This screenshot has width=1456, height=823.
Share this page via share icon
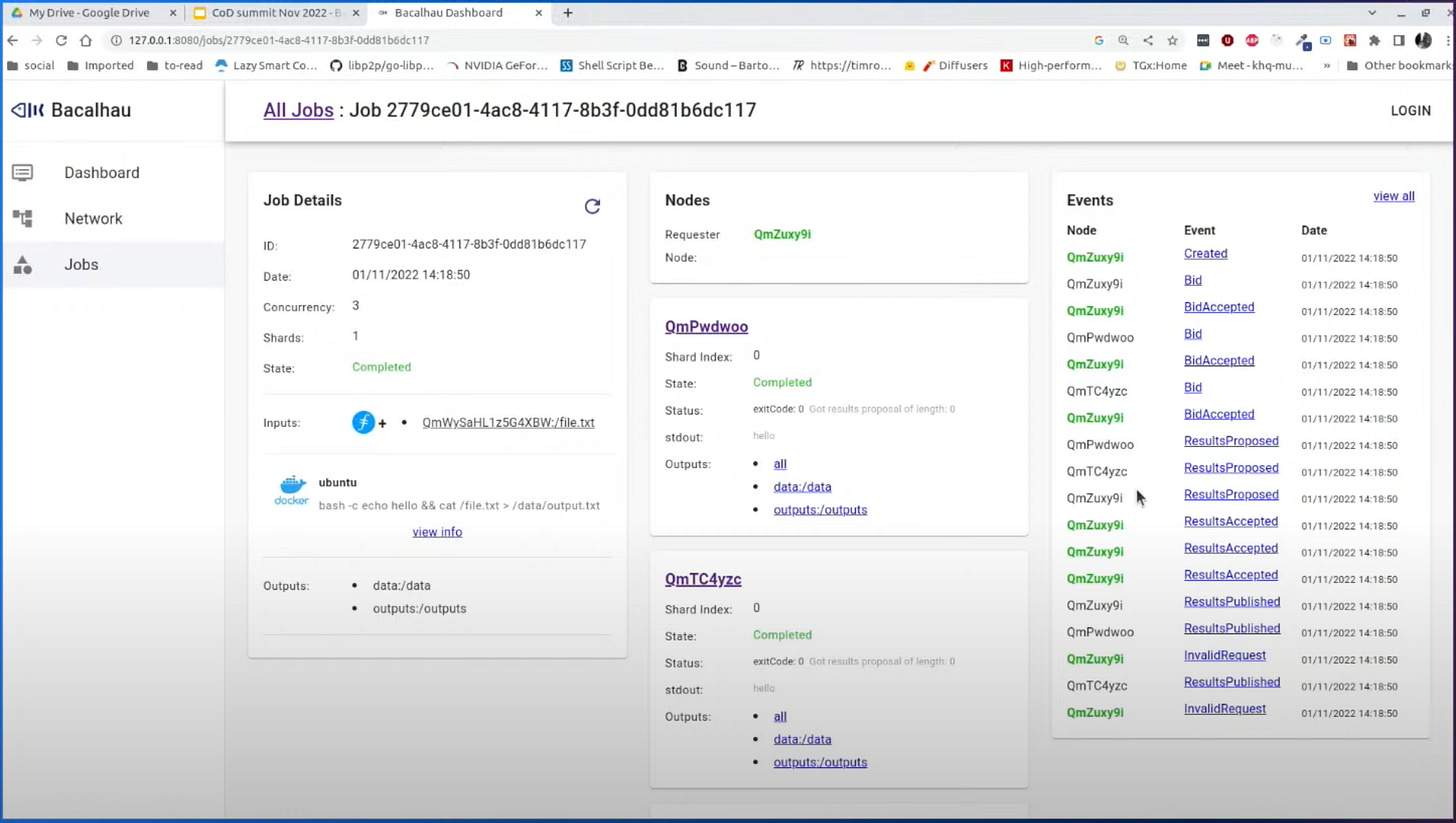[x=1148, y=40]
